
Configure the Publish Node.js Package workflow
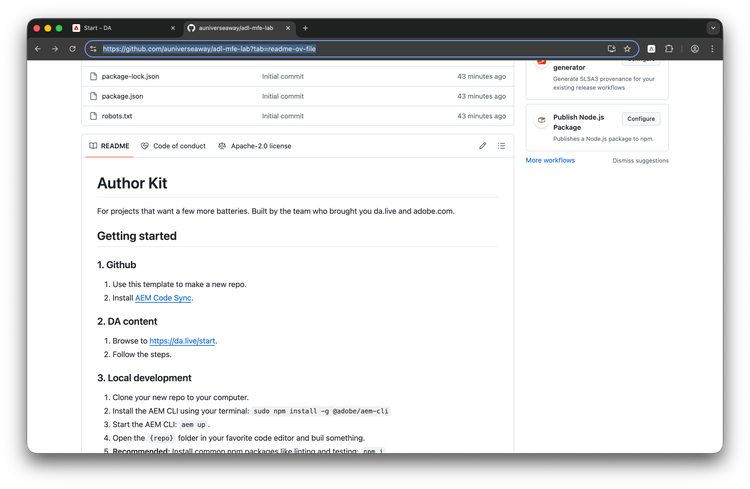tap(641, 119)
